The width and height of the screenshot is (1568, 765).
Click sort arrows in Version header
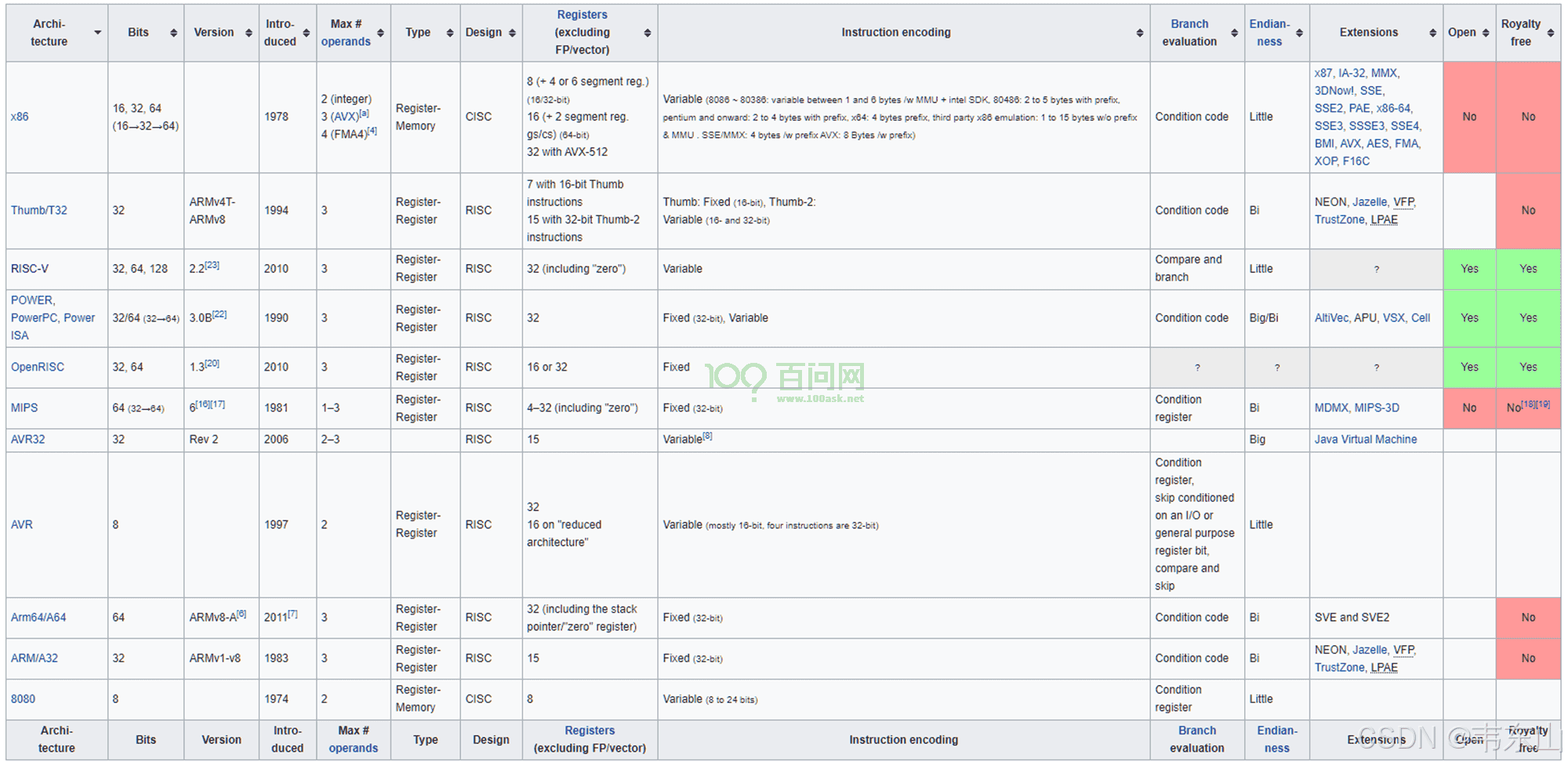[x=249, y=33]
